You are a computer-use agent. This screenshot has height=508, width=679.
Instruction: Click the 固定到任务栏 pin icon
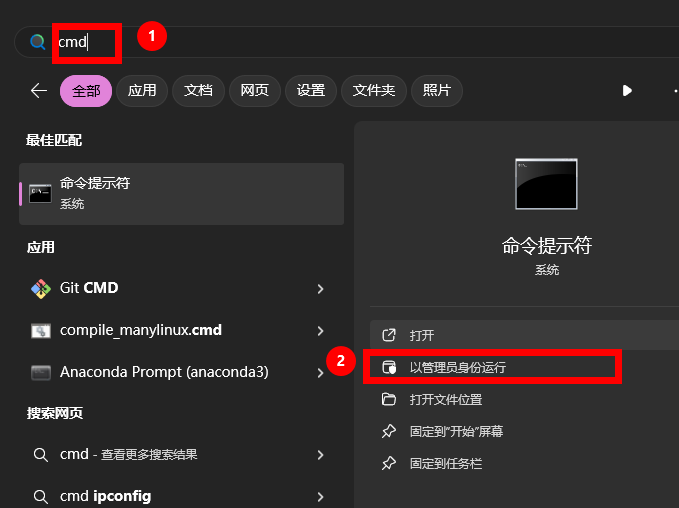click(389, 463)
